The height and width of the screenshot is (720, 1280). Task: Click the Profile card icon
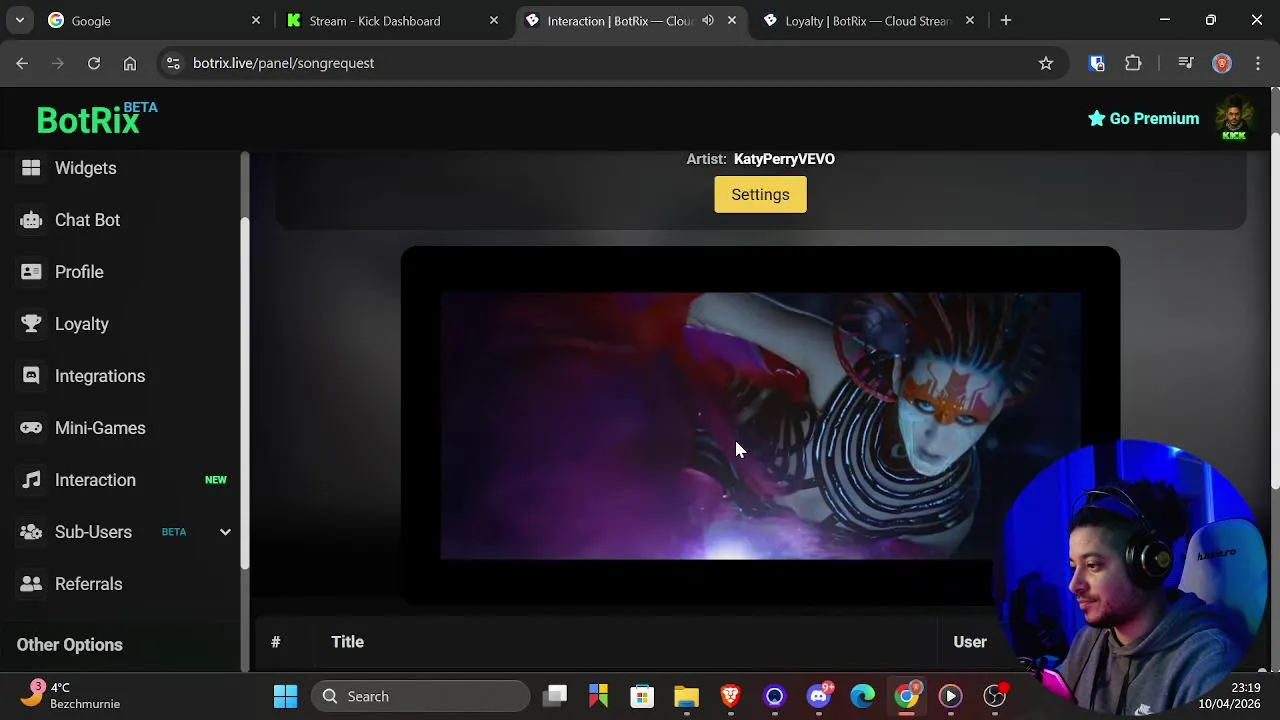tap(31, 272)
